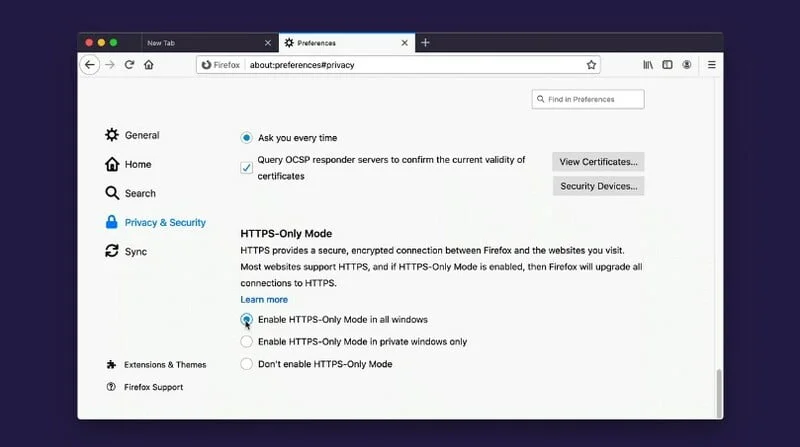Enable HTTPS-Only Mode in private windows only
The height and width of the screenshot is (447, 800).
[x=246, y=342]
